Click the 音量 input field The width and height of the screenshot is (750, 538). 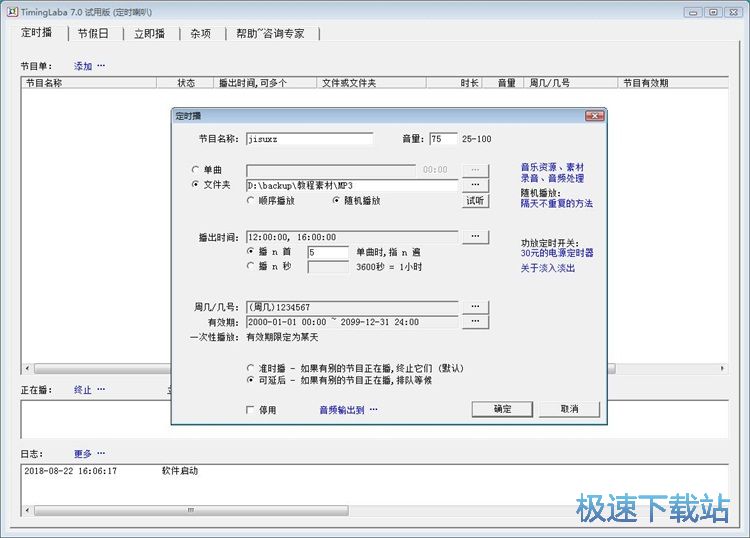443,139
